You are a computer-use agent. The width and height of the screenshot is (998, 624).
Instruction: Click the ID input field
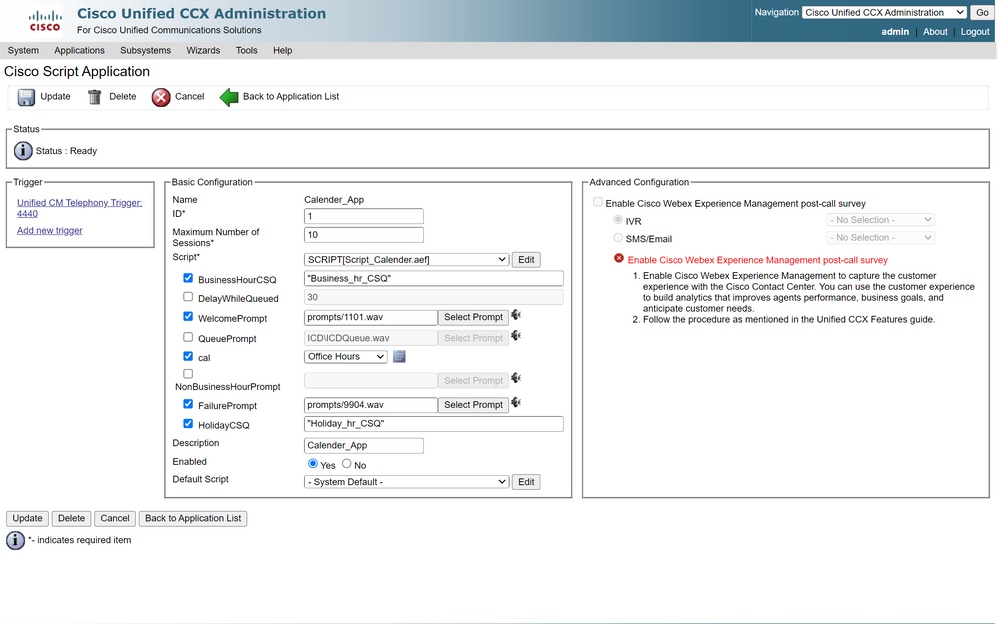(363, 216)
